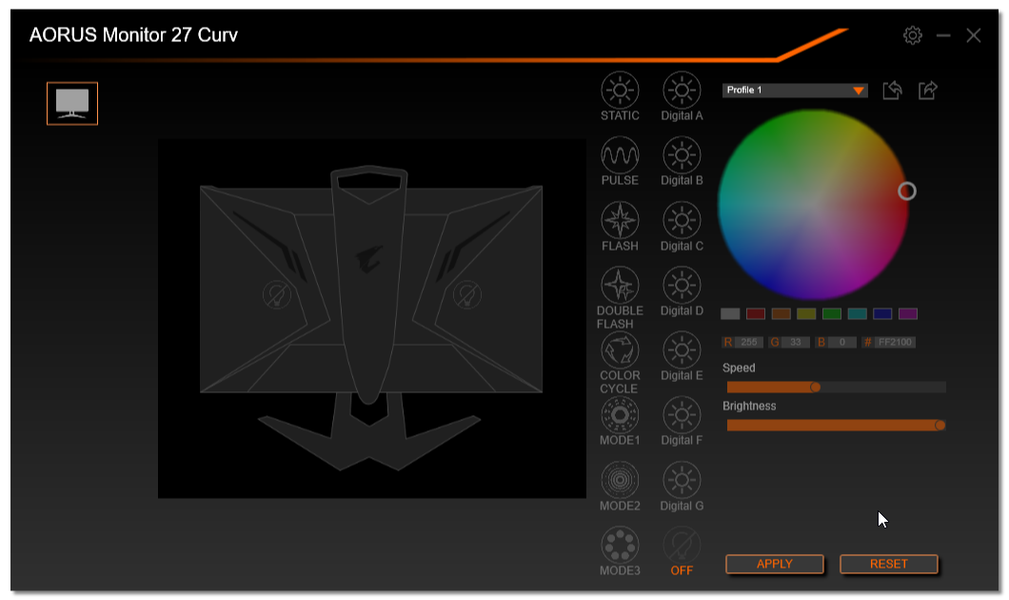This screenshot has height=600, width=1009.
Task: Click the G value field
Action: [x=795, y=342]
